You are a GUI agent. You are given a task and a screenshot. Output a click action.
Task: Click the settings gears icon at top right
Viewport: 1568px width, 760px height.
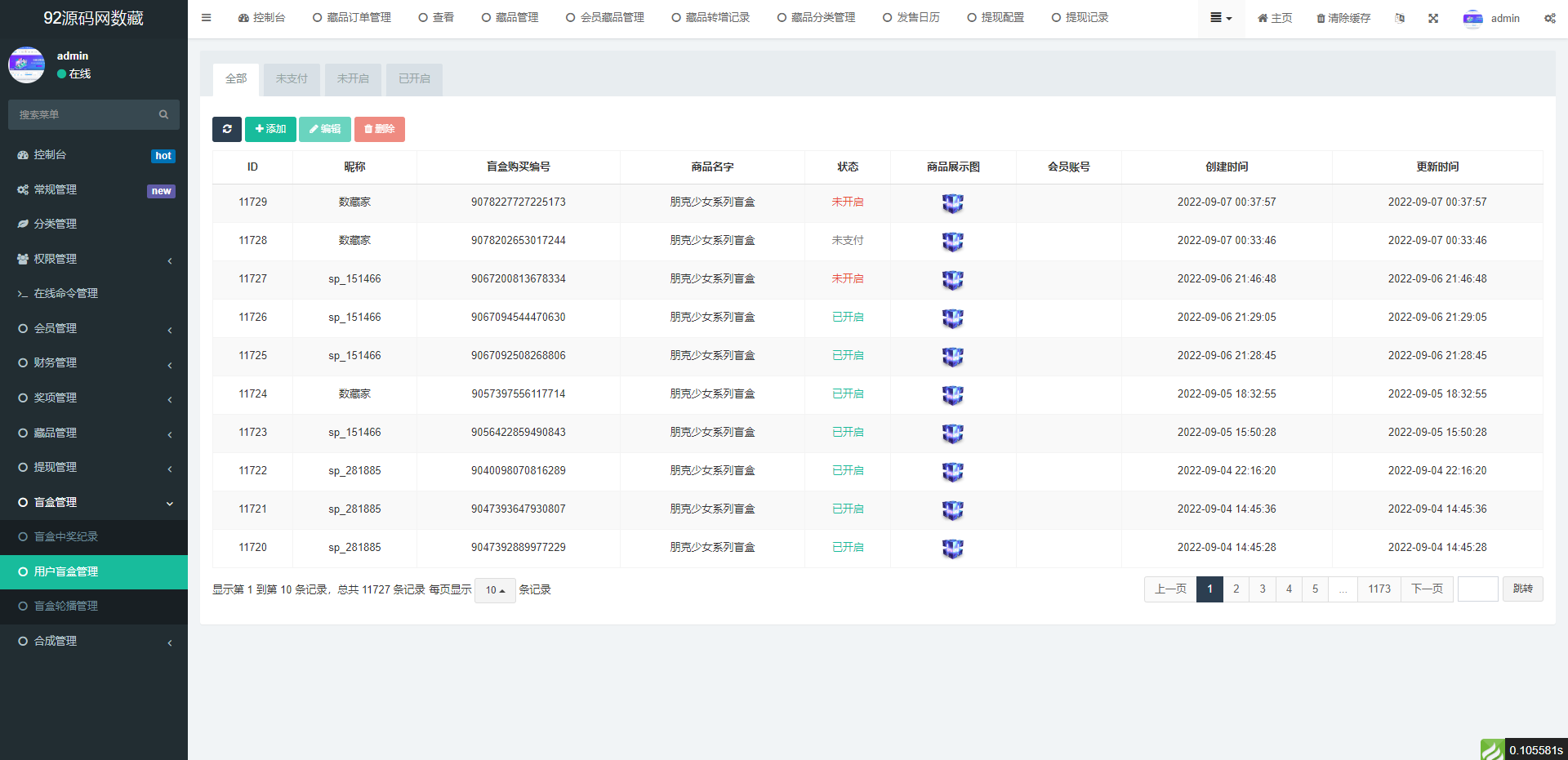(1549, 18)
